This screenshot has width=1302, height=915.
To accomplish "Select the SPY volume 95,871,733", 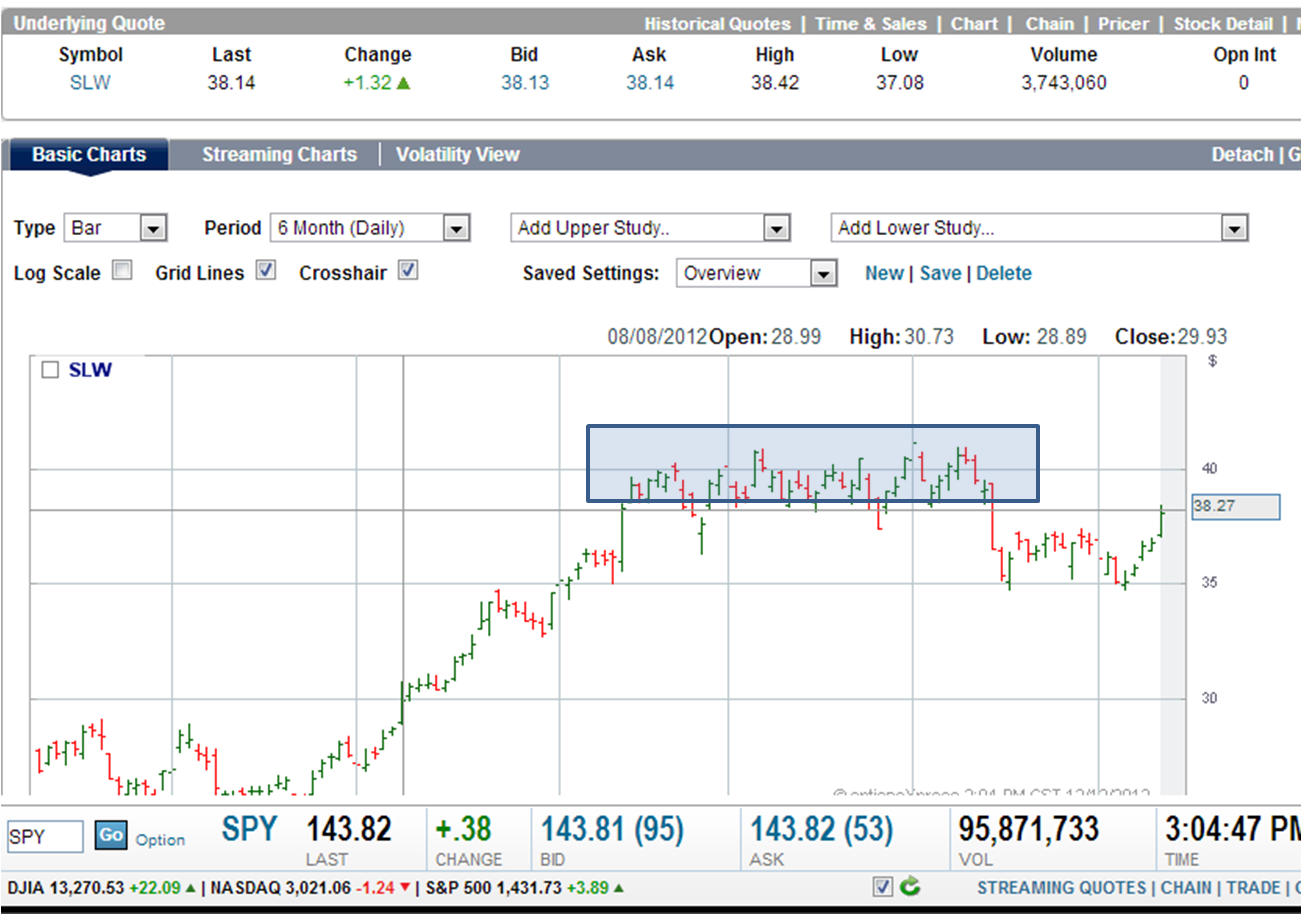I will click(x=1029, y=829).
